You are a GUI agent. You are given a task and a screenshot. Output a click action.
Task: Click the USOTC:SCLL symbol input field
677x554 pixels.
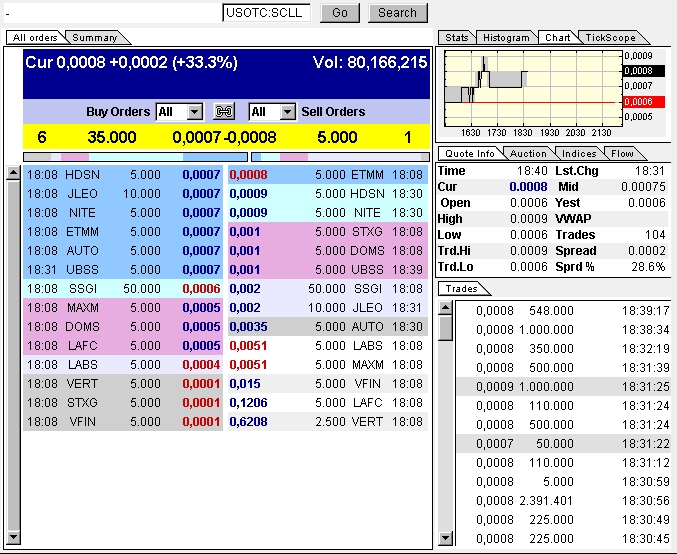[x=266, y=13]
